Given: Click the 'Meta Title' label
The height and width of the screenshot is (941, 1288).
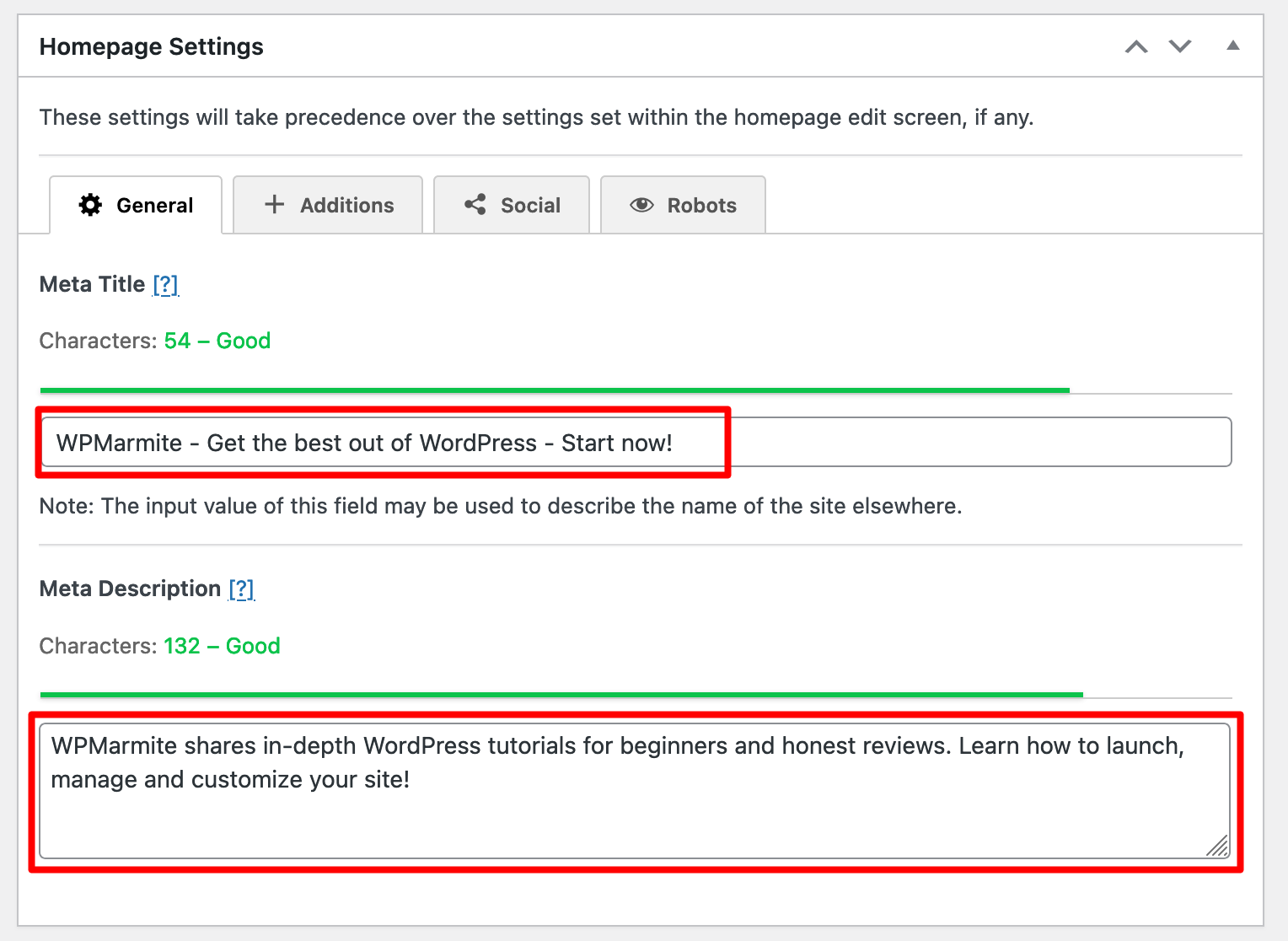Looking at the screenshot, I should tap(92, 285).
